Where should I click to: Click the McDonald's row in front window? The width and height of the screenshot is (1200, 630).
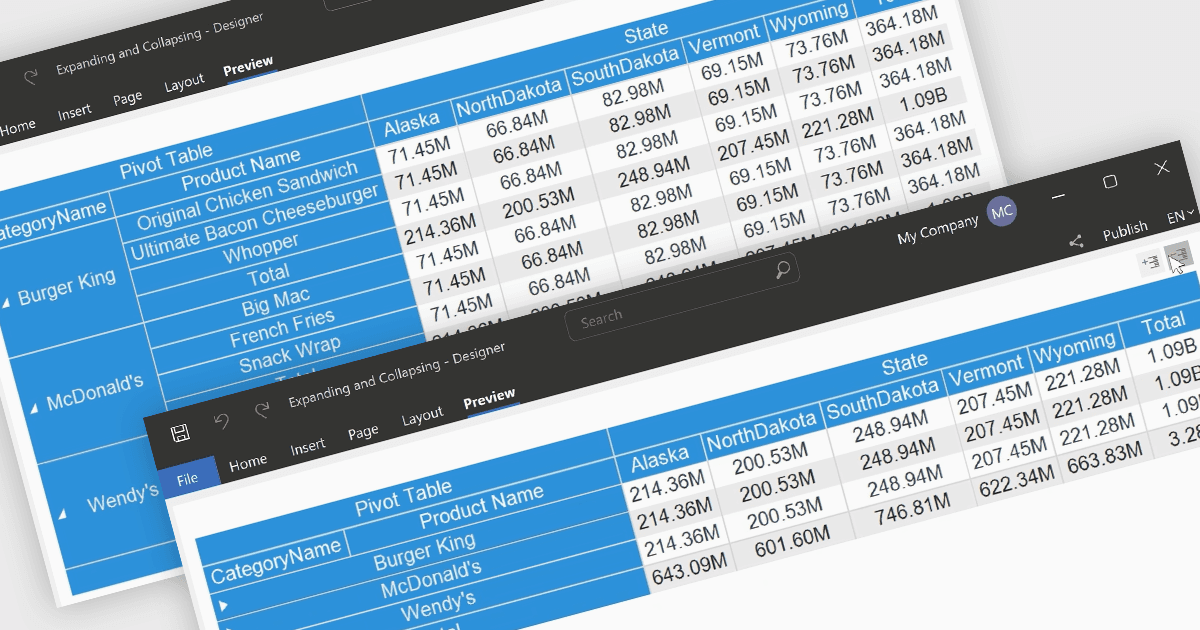pyautogui.click(x=431, y=579)
